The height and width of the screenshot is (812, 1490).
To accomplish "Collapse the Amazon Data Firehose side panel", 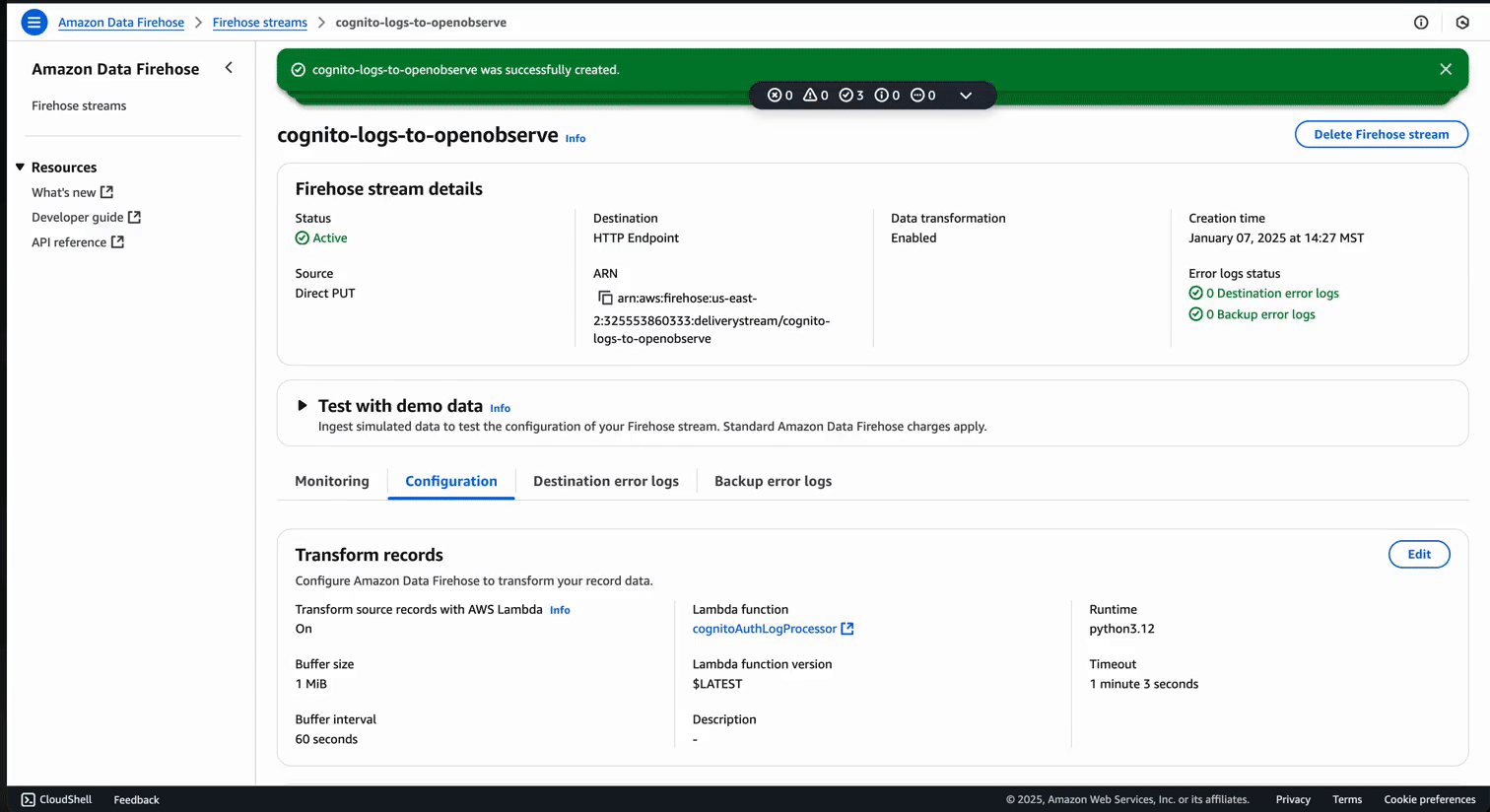I will [229, 68].
